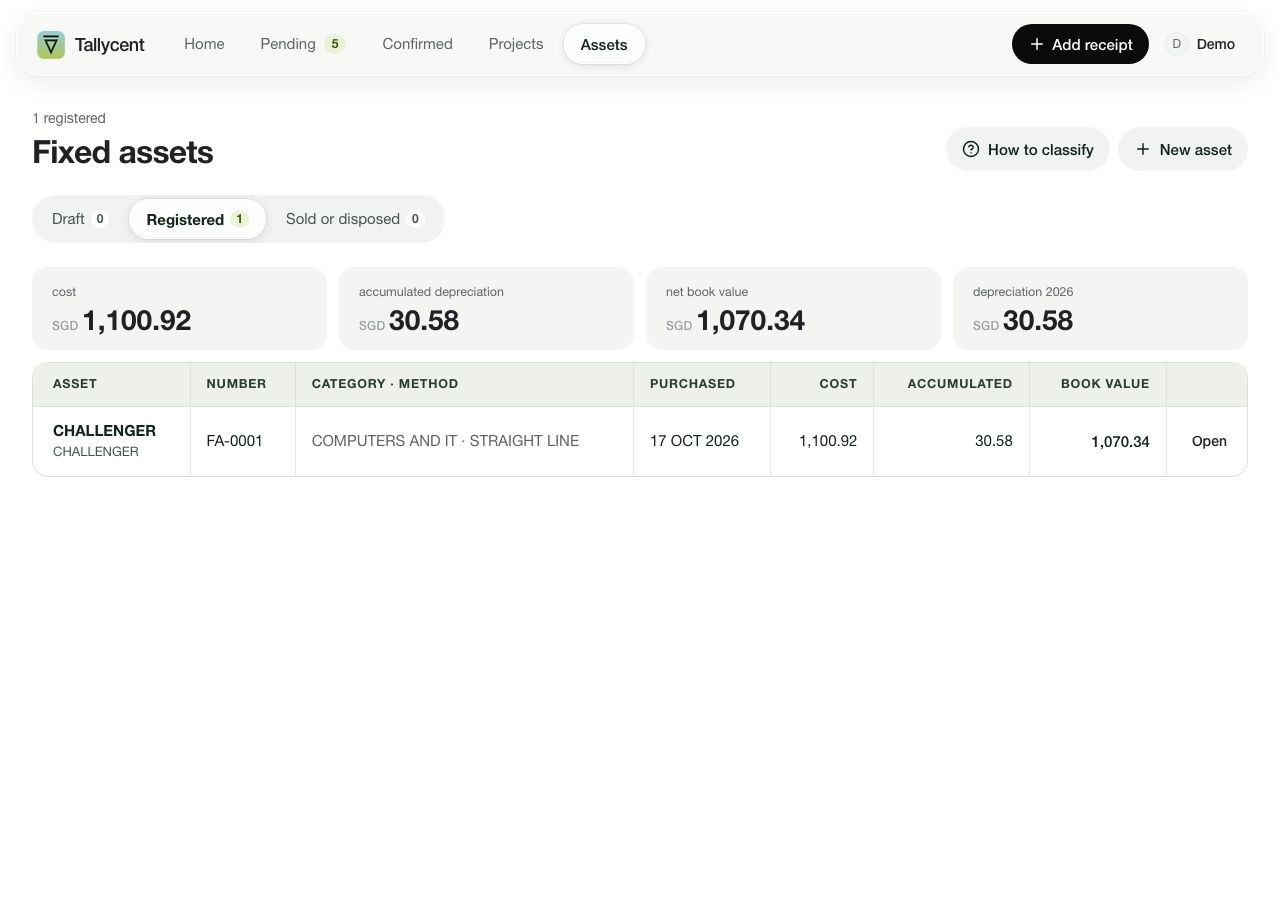The width and height of the screenshot is (1280, 900).
Task: Click the Fixed assets heading
Action: coord(123,152)
